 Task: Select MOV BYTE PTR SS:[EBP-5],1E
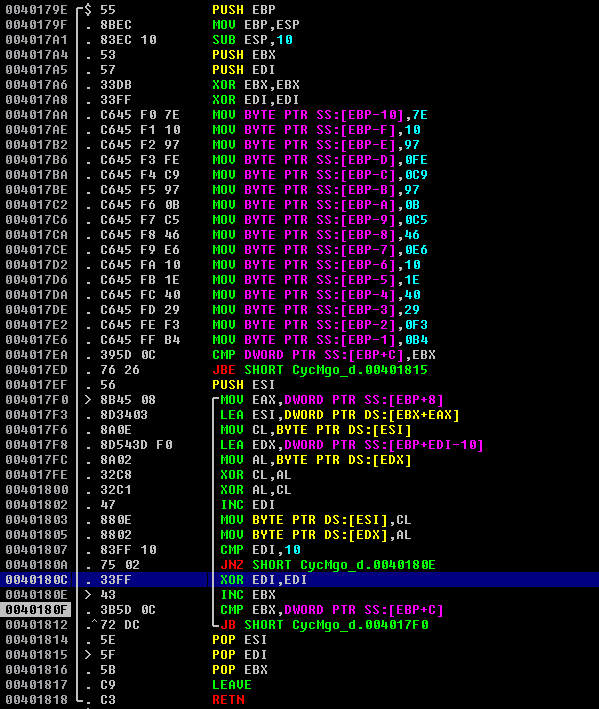316,279
